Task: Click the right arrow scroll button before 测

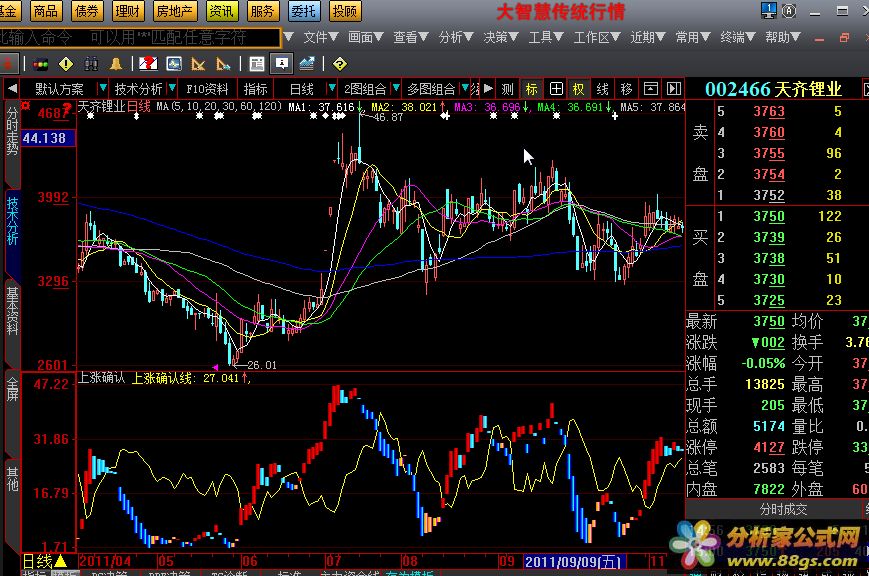Action: (x=488, y=89)
